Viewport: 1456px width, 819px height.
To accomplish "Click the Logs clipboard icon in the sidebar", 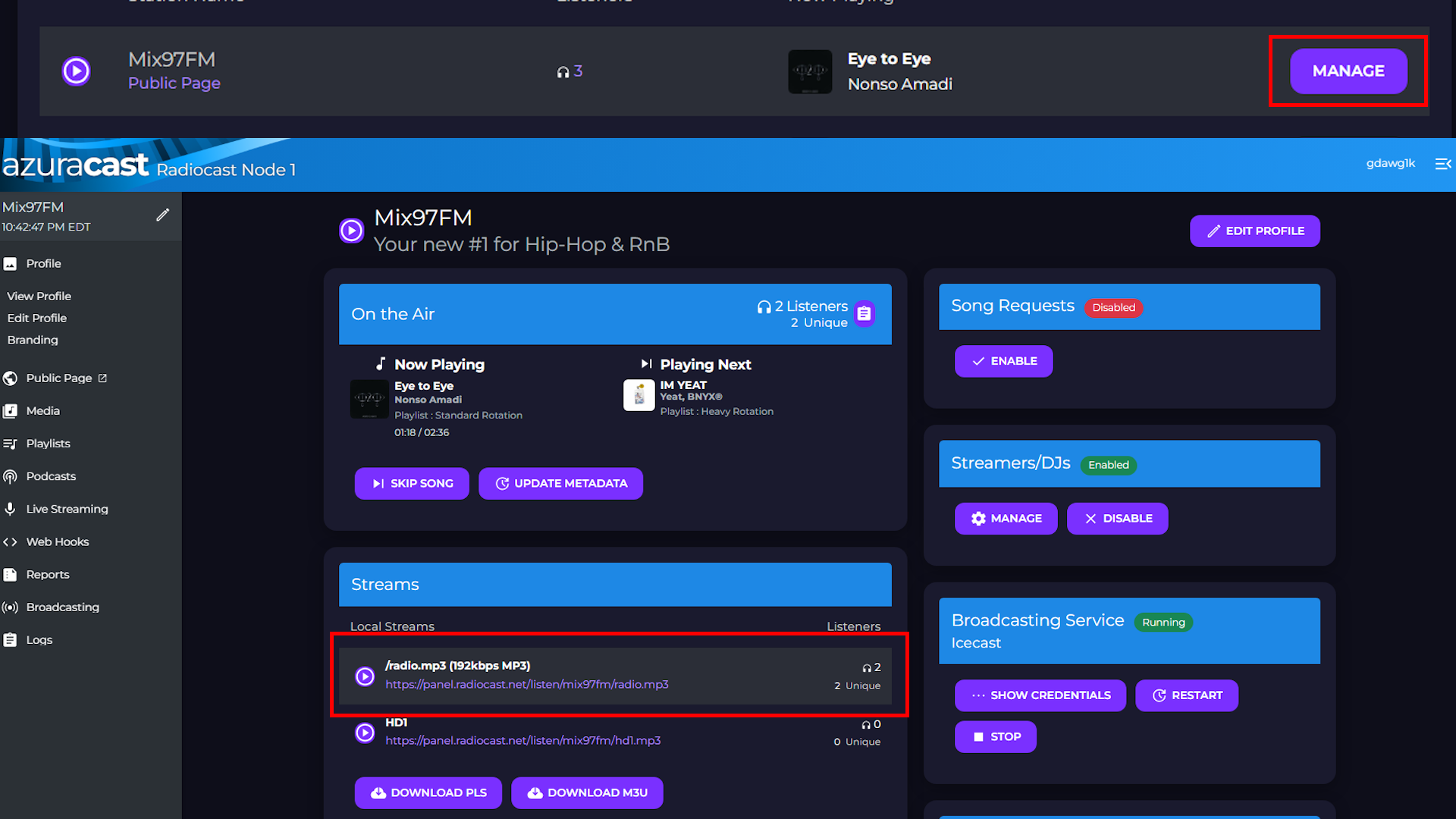I will point(10,640).
